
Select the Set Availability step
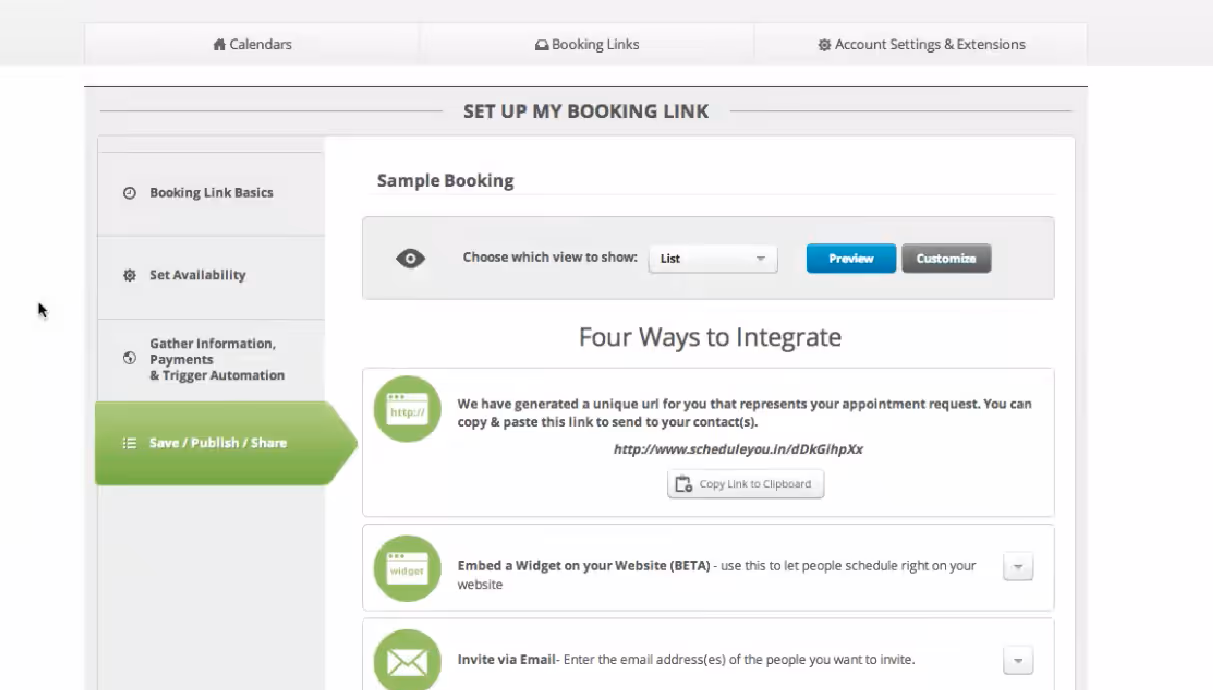point(197,274)
